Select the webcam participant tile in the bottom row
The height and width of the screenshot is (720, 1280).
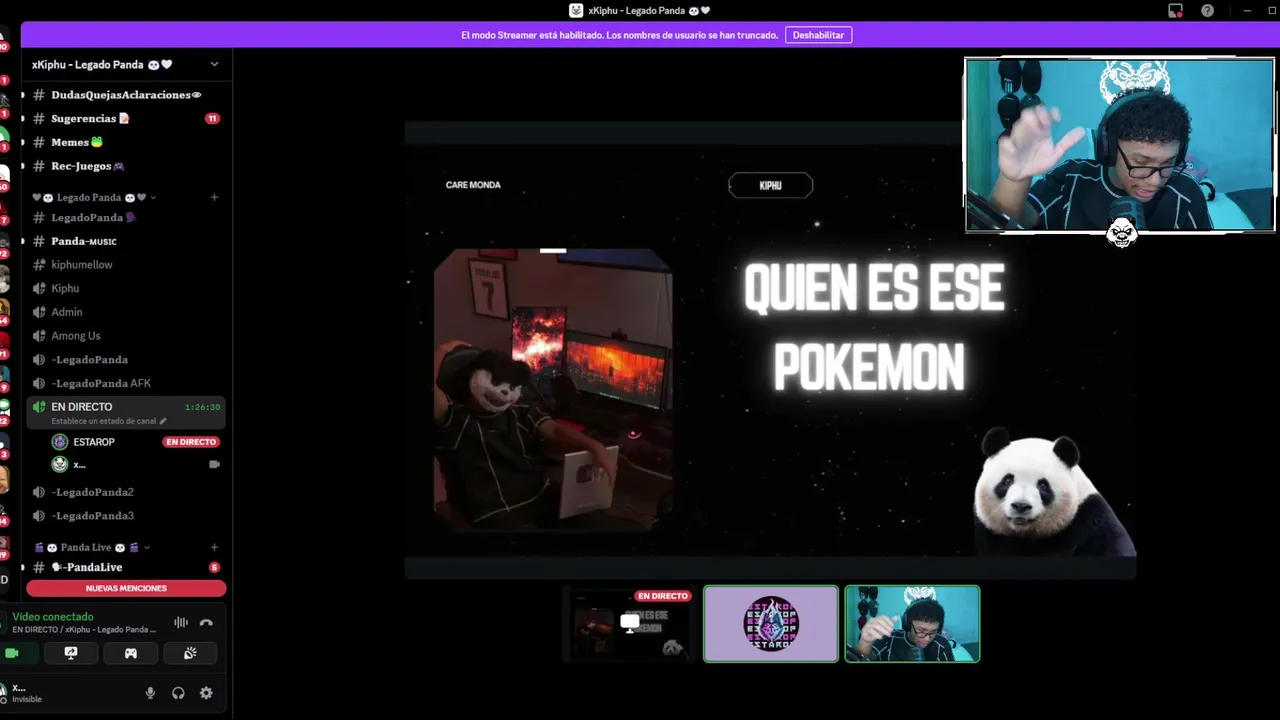click(x=912, y=624)
